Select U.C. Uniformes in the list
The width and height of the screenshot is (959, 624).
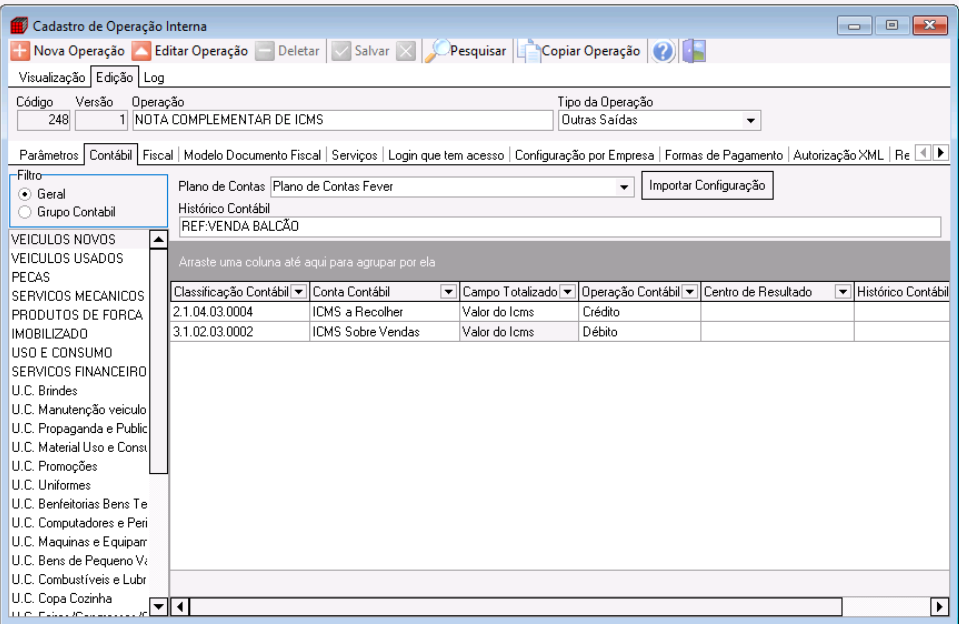coord(79,486)
